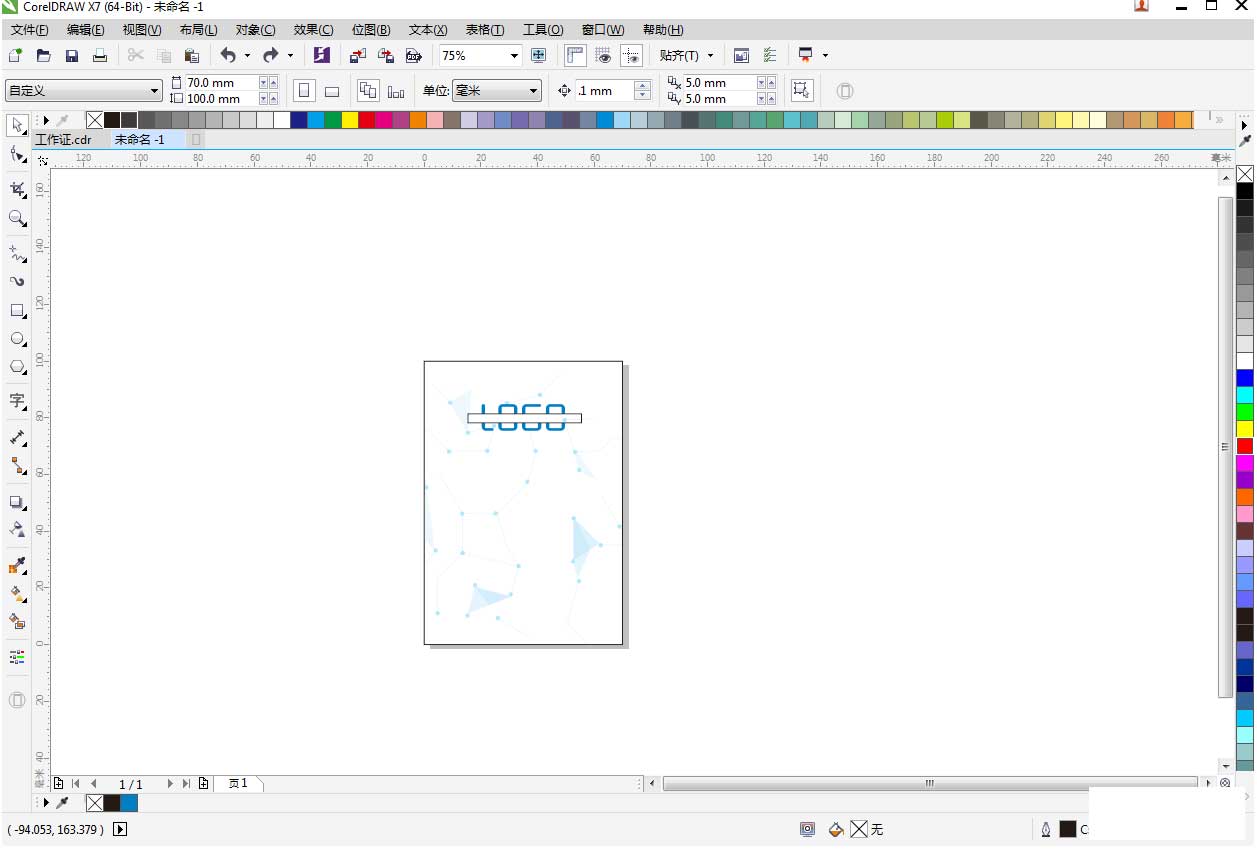Select the Crop tool
The image size is (1257, 849).
click(x=17, y=189)
